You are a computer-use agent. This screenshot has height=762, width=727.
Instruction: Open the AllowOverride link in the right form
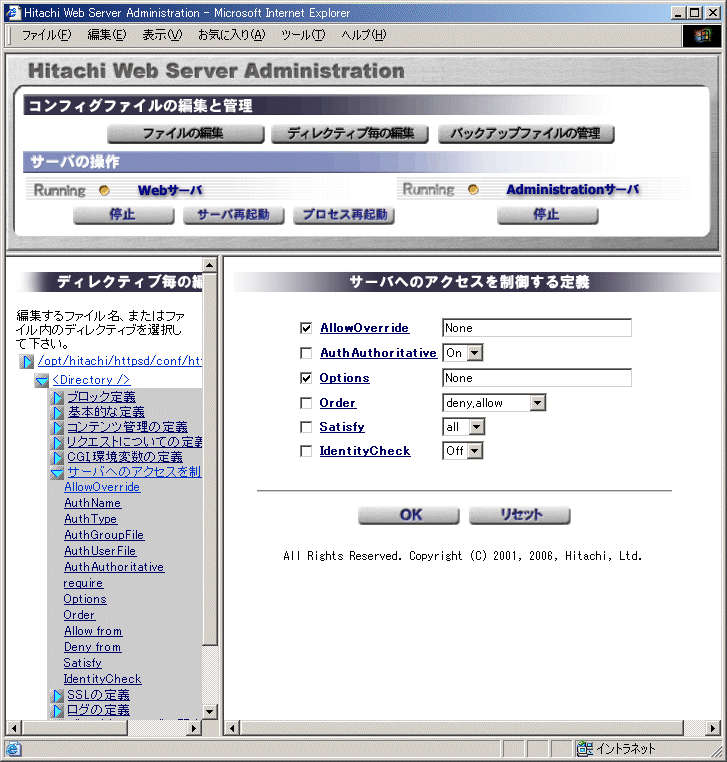point(364,328)
